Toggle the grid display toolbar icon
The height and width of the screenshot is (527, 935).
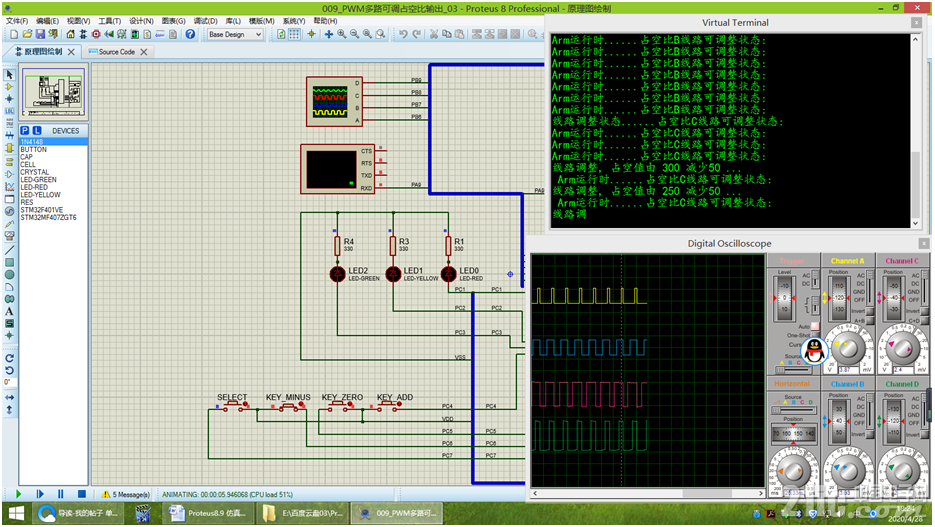click(295, 35)
